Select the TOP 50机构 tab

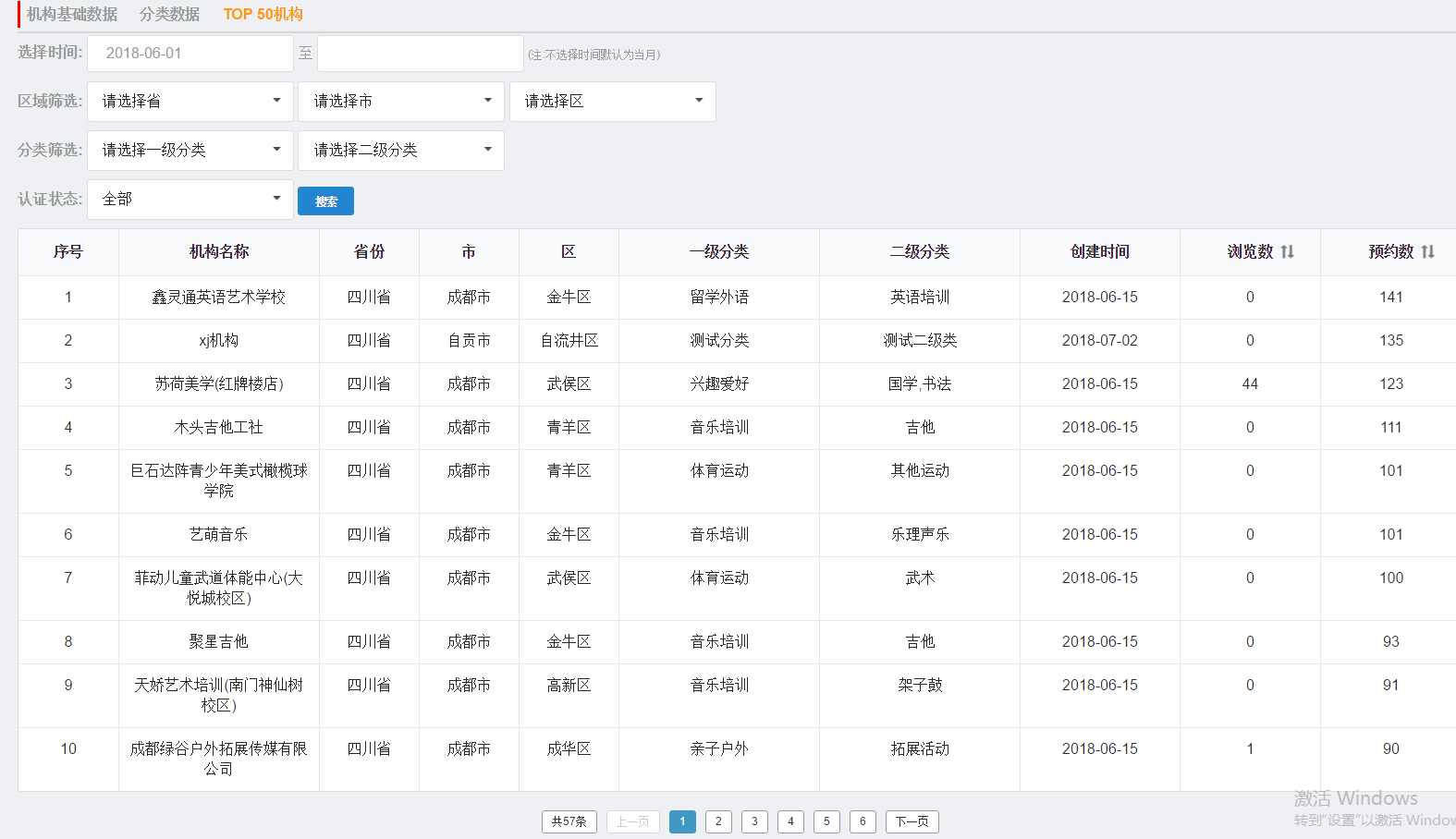(x=263, y=15)
